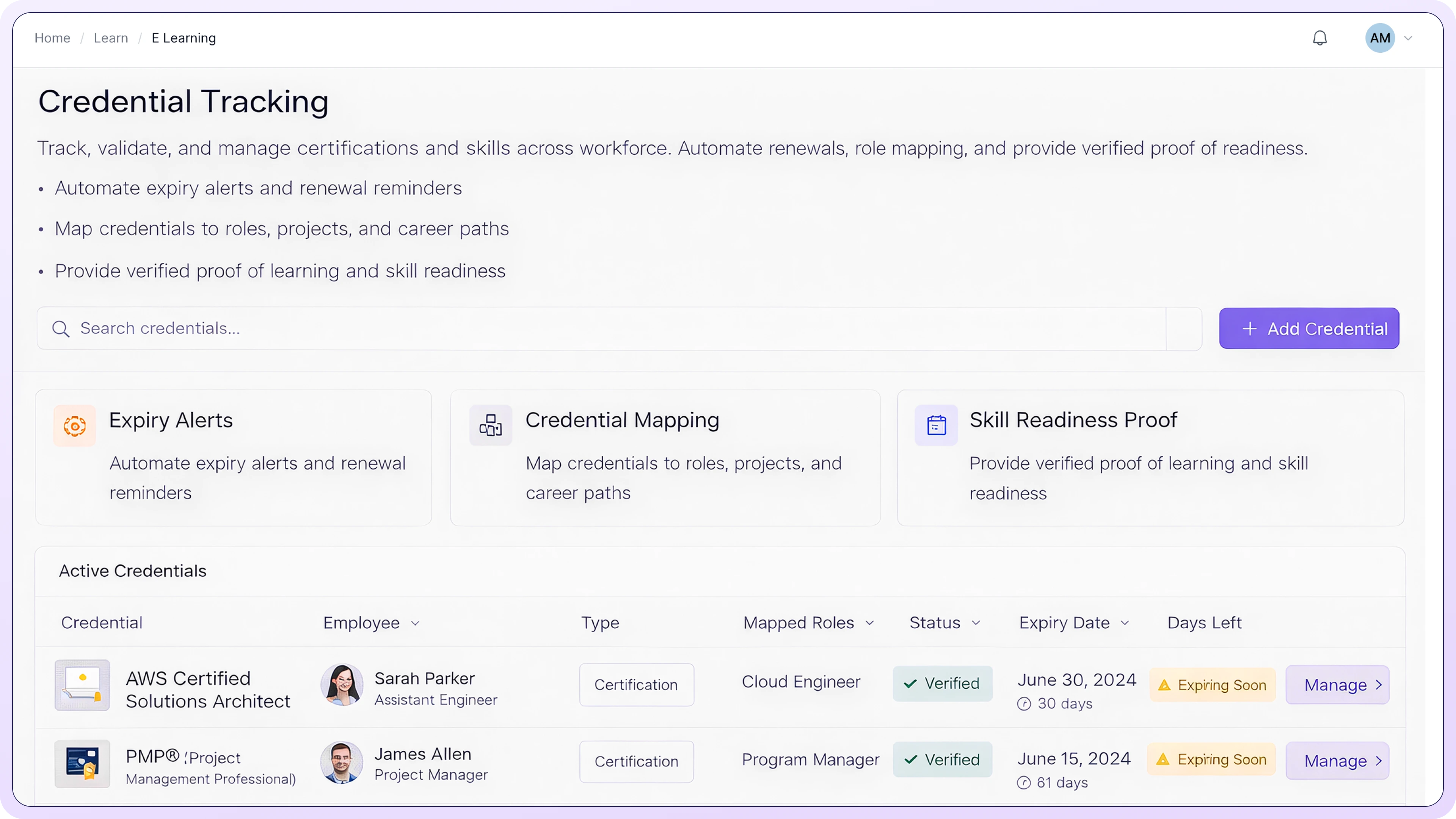
Task: Click the AWS certificate thumbnail icon
Action: tap(83, 685)
